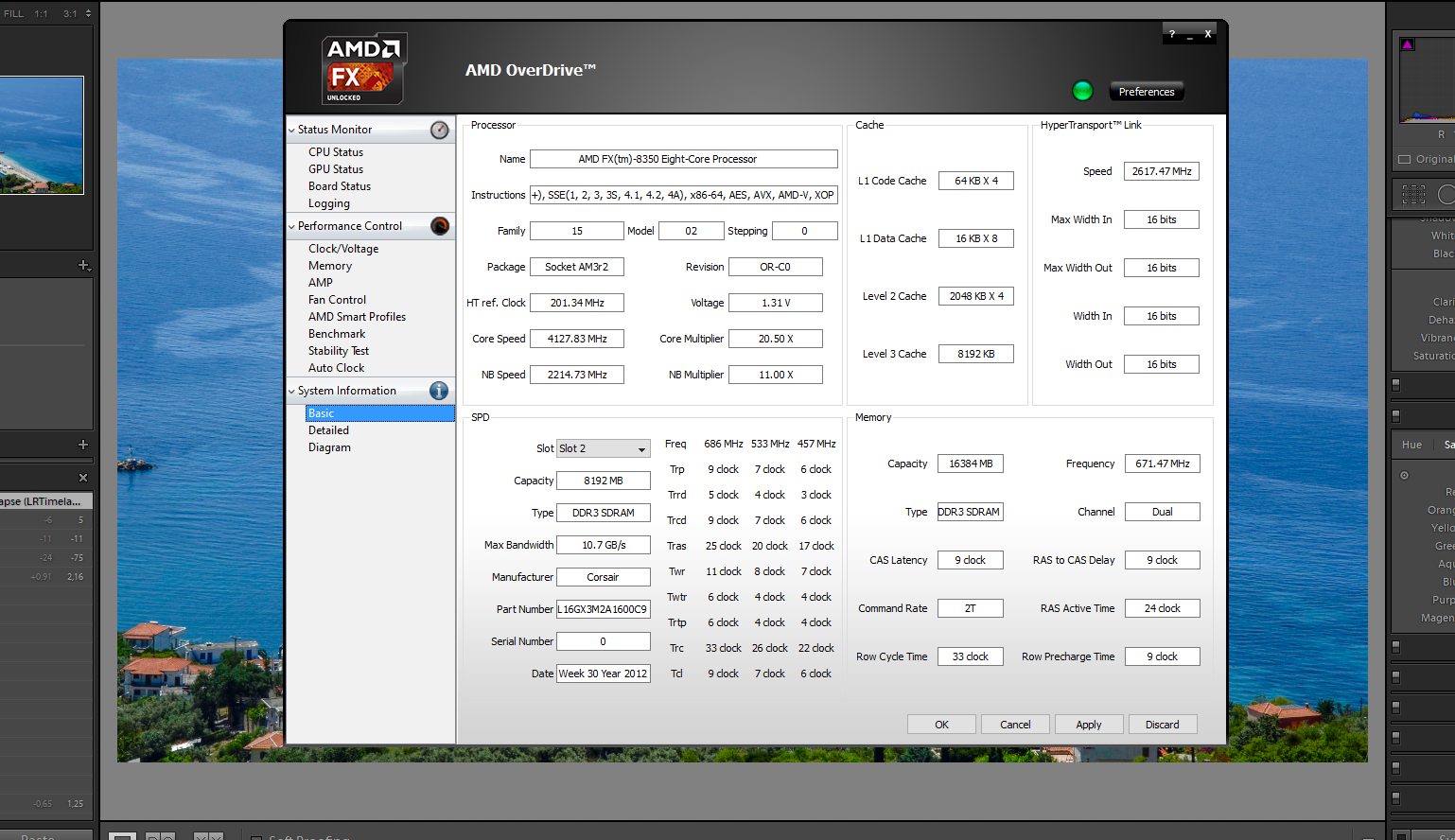
Task: Click the green status indicator light
Action: click(x=1082, y=91)
